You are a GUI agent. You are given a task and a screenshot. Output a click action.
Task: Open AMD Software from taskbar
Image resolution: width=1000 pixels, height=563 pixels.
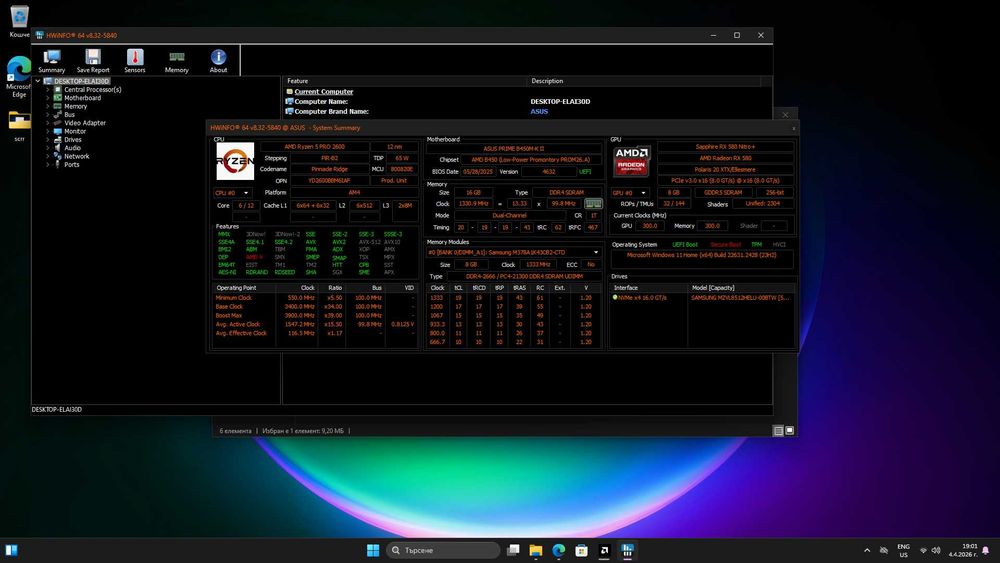[604, 550]
